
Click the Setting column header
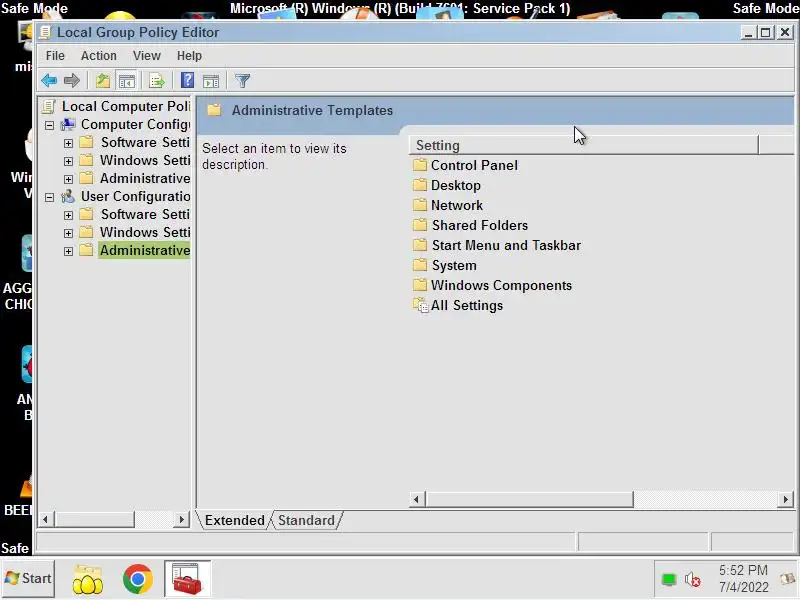(x=584, y=145)
